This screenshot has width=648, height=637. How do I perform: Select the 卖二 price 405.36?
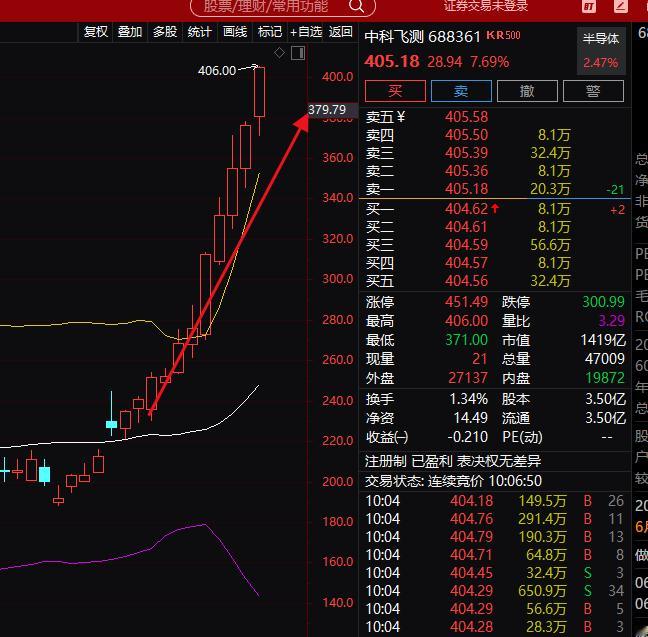(467, 171)
